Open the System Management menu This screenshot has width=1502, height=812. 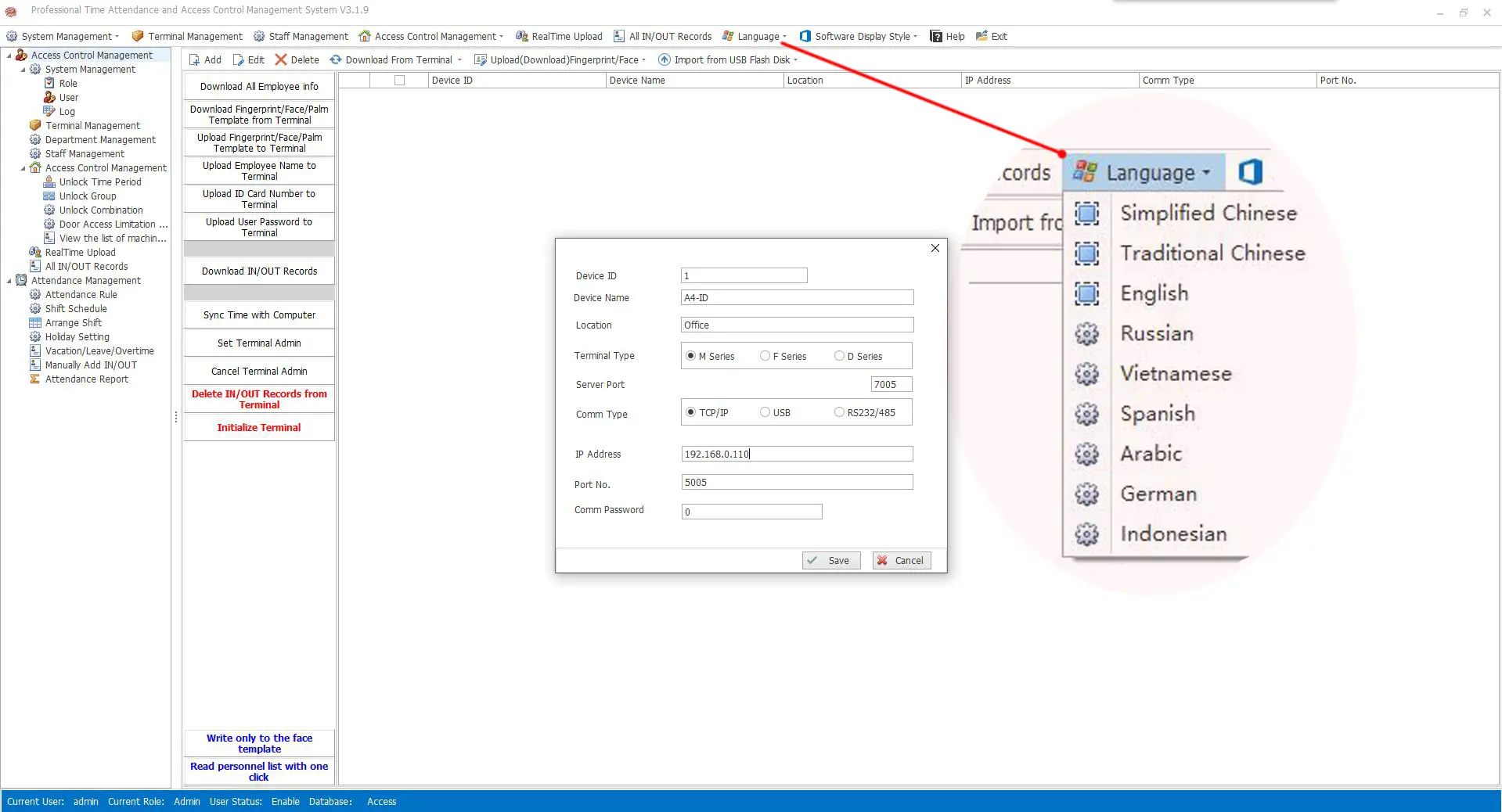pos(63,37)
